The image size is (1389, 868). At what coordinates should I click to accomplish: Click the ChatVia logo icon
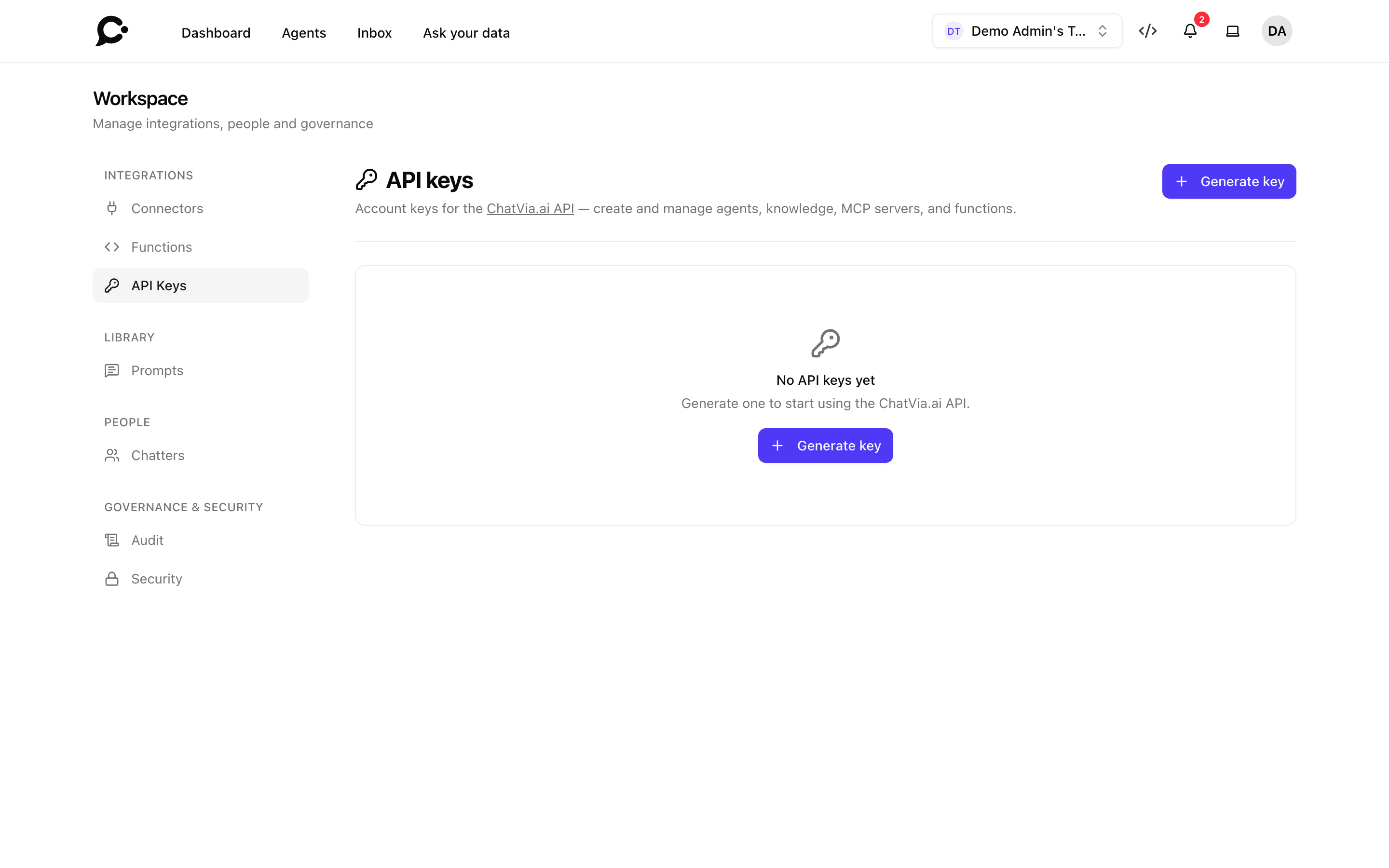pyautogui.click(x=111, y=31)
